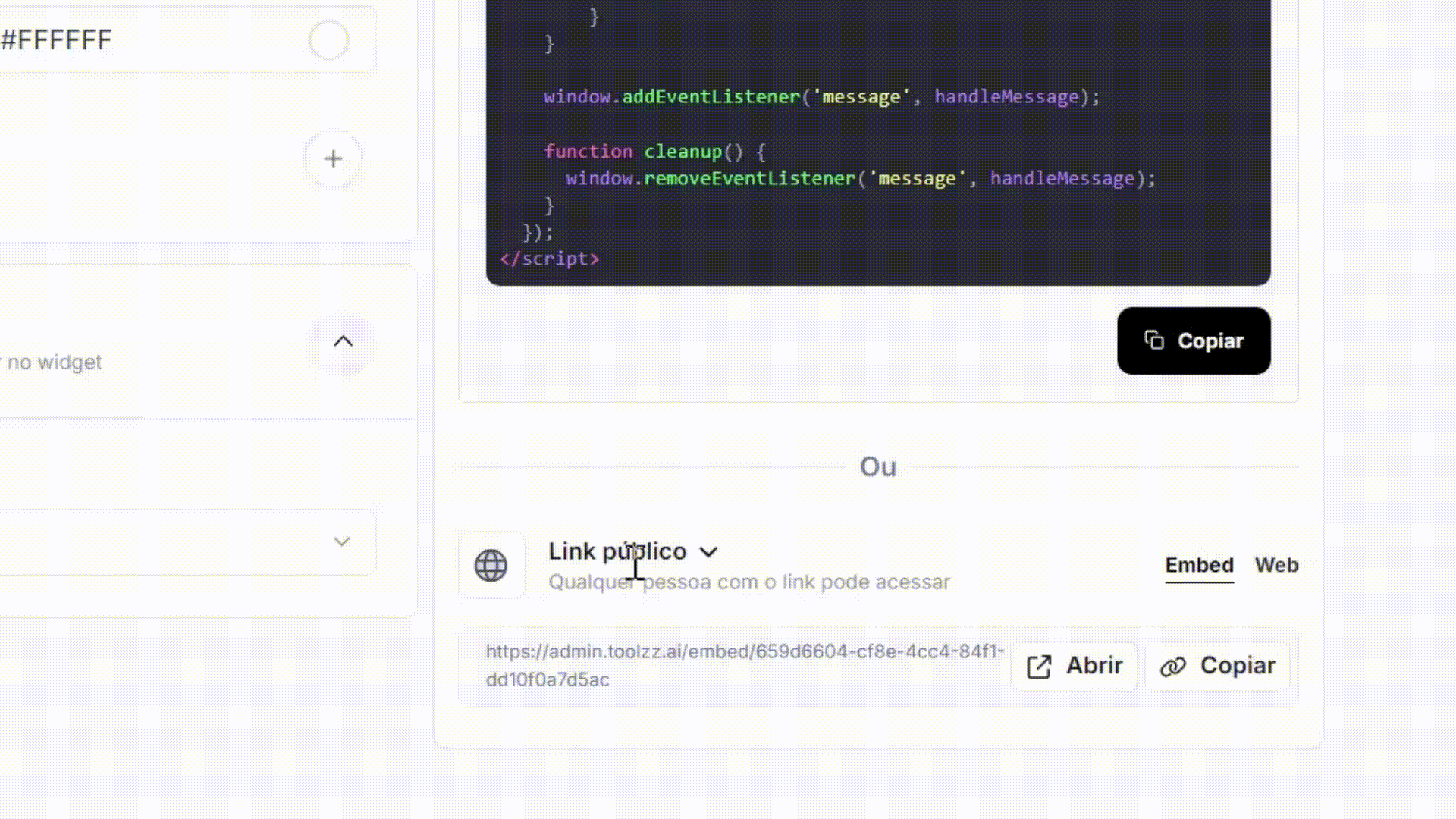The height and width of the screenshot is (819, 1456).
Task: Open the public link using Abrir
Action: tap(1074, 666)
